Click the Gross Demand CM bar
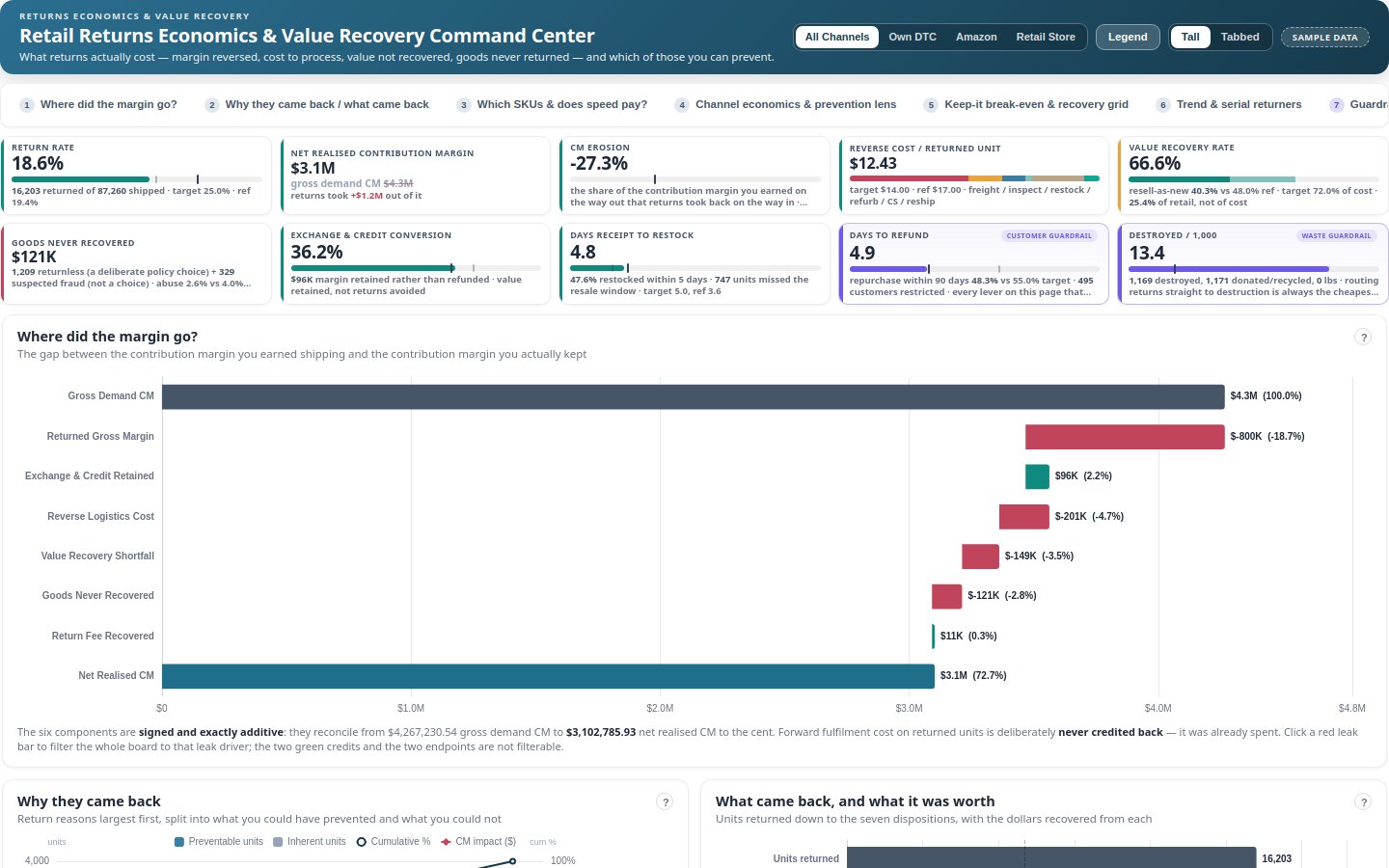 [693, 396]
